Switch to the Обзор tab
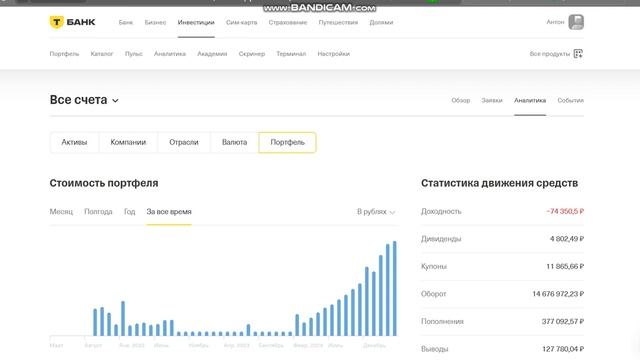 coord(460,100)
